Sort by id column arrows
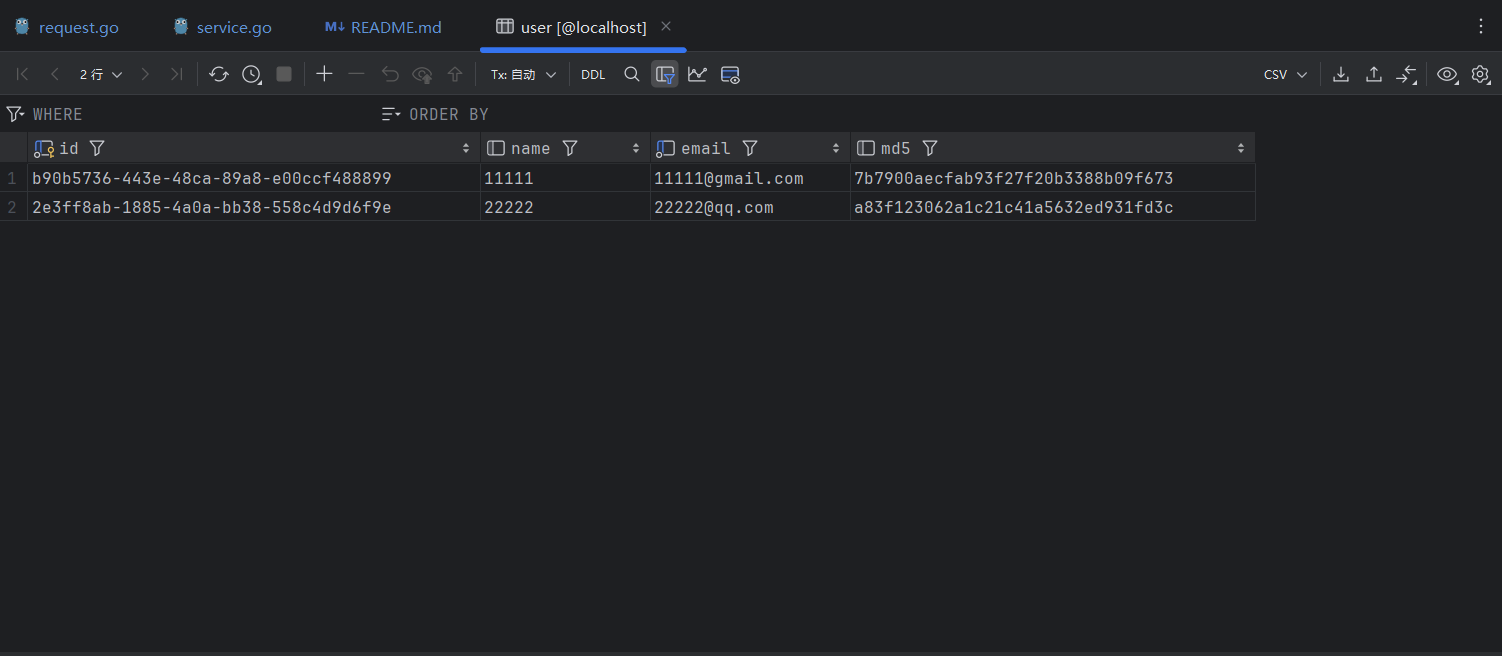The image size is (1502, 656). (466, 148)
